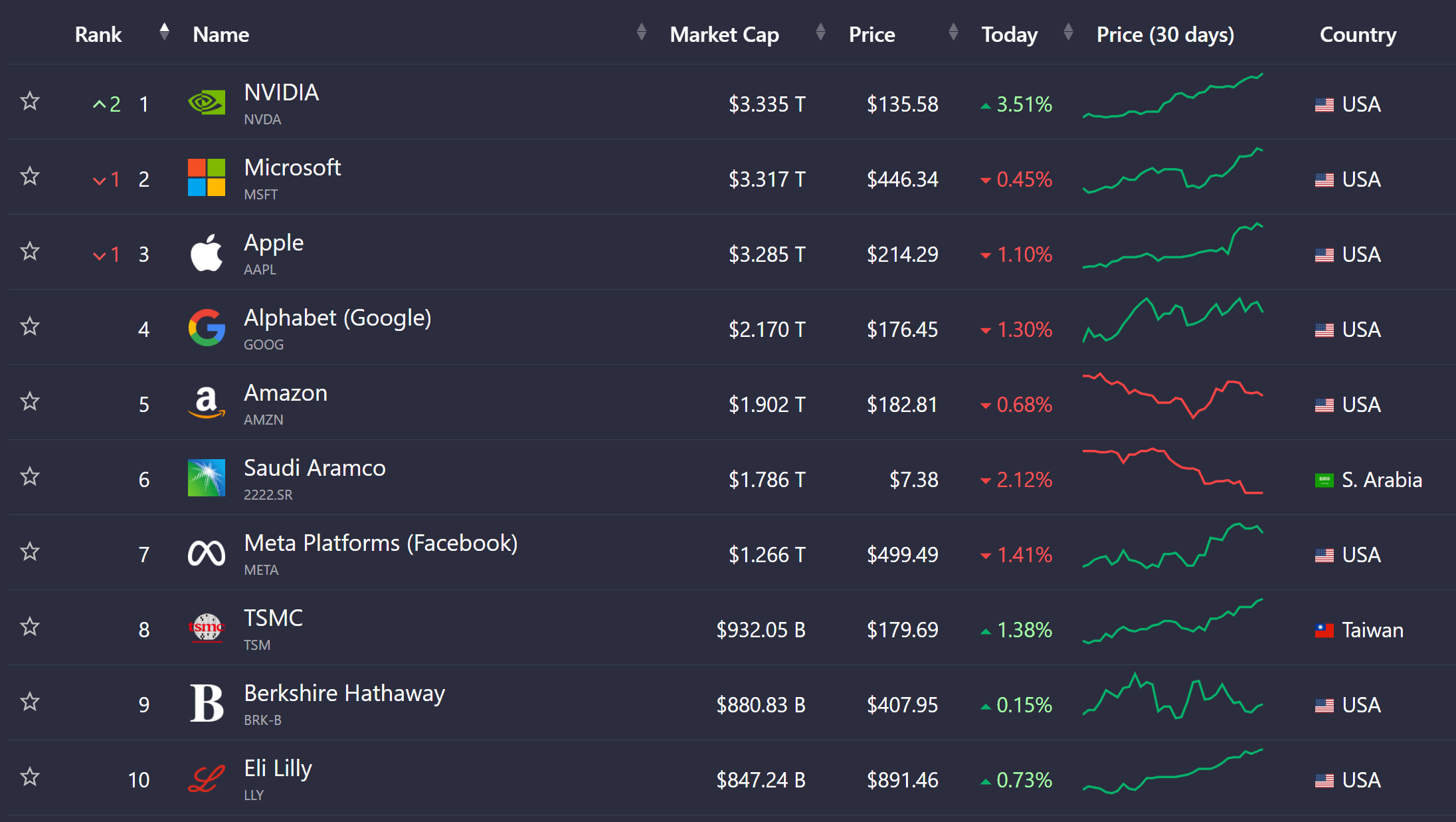Sort using the Name column arrows

click(641, 31)
